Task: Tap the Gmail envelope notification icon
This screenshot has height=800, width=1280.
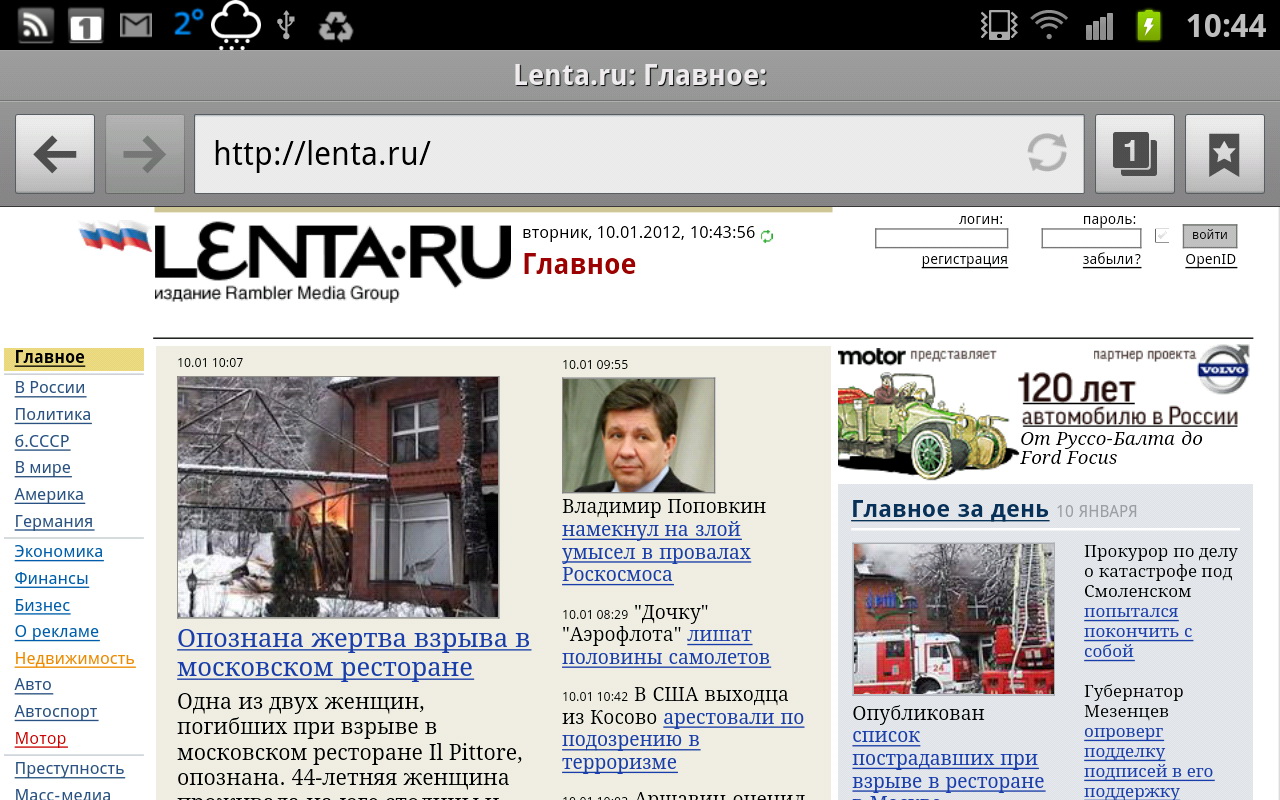Action: (x=136, y=25)
